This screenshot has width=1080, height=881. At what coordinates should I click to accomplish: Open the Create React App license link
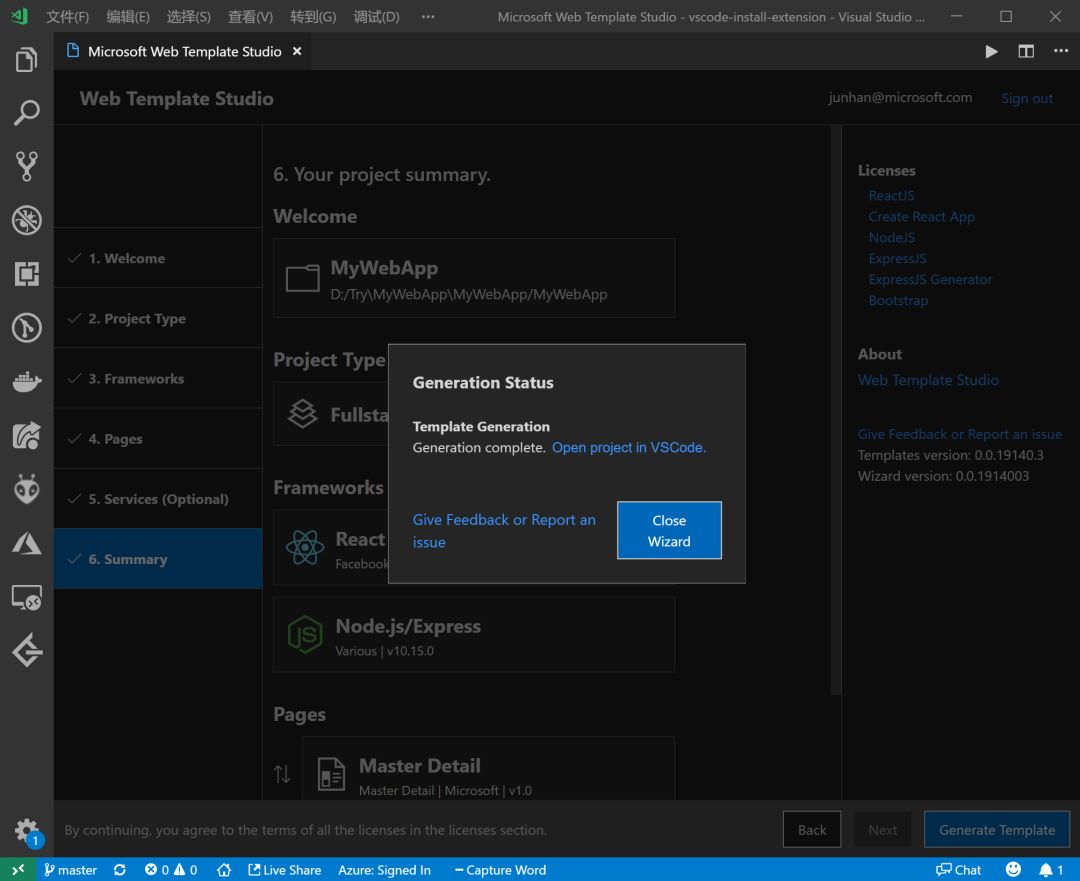tap(921, 216)
